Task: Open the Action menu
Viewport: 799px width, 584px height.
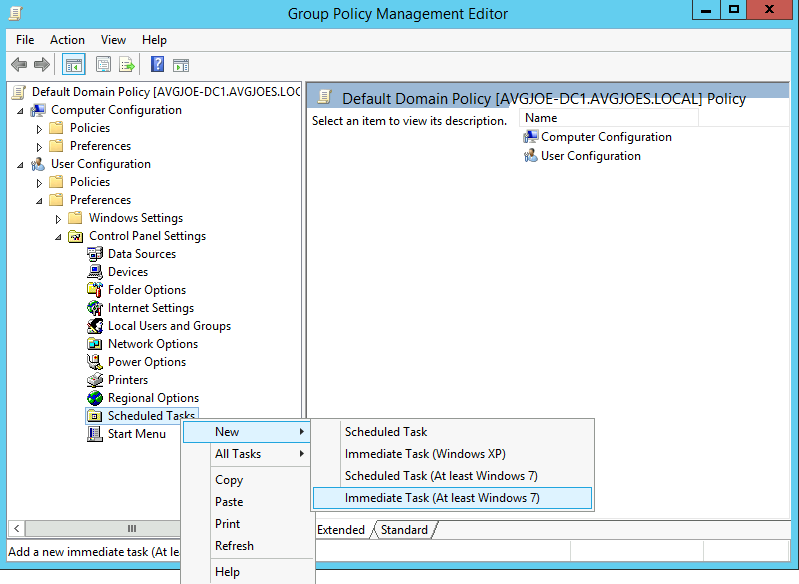Action: pyautogui.click(x=67, y=40)
